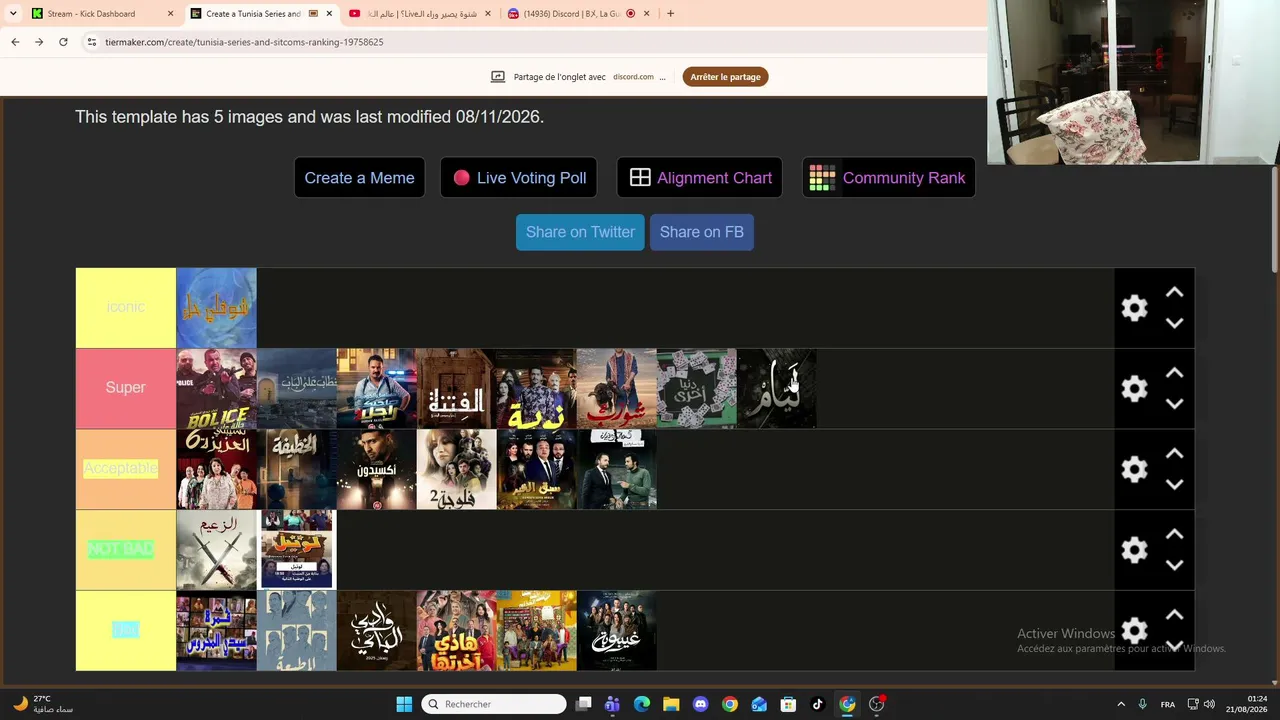Screen dimensions: 1280x720
Task: Click the Iconic tier label
Action: click(126, 308)
